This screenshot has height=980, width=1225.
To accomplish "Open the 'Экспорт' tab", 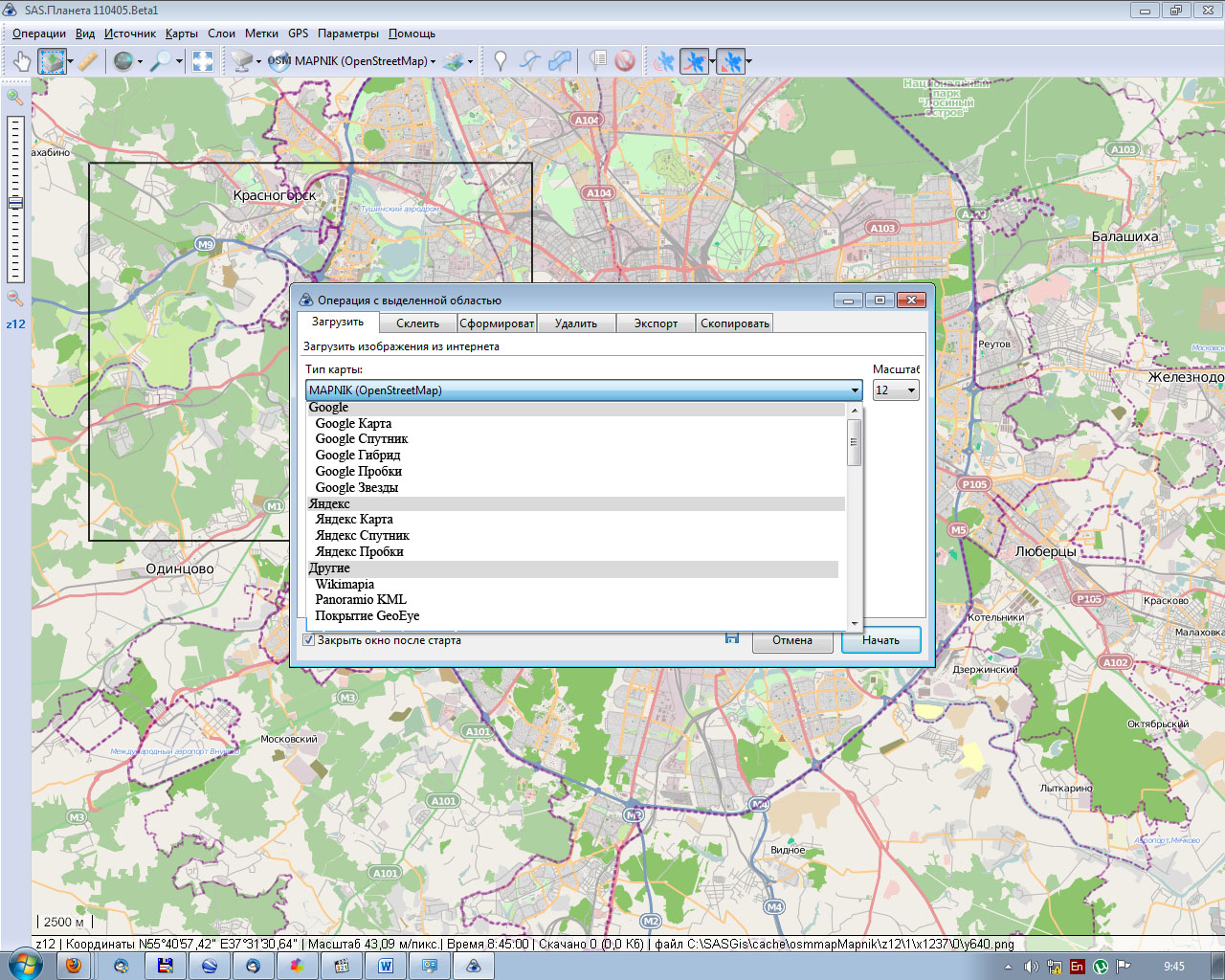I will (656, 323).
